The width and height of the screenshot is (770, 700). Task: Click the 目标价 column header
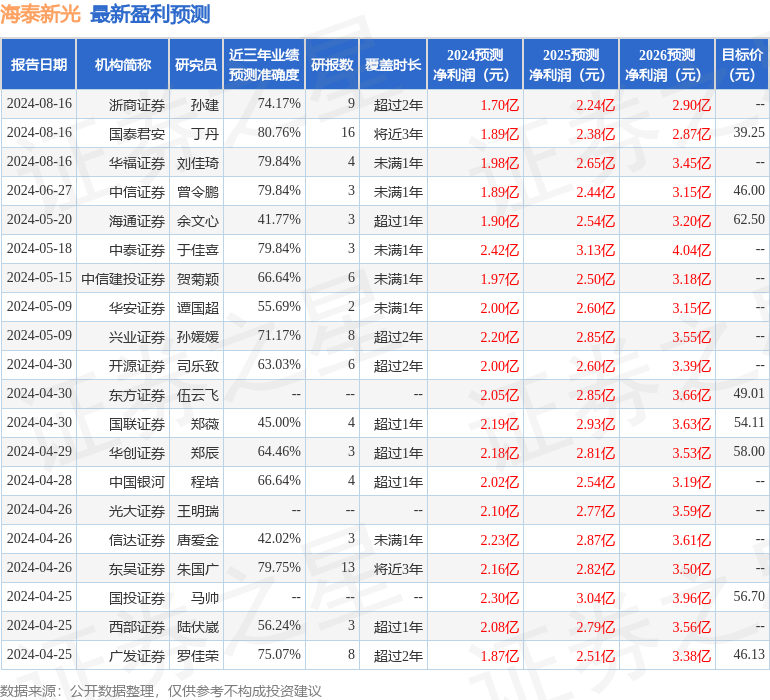[742, 64]
